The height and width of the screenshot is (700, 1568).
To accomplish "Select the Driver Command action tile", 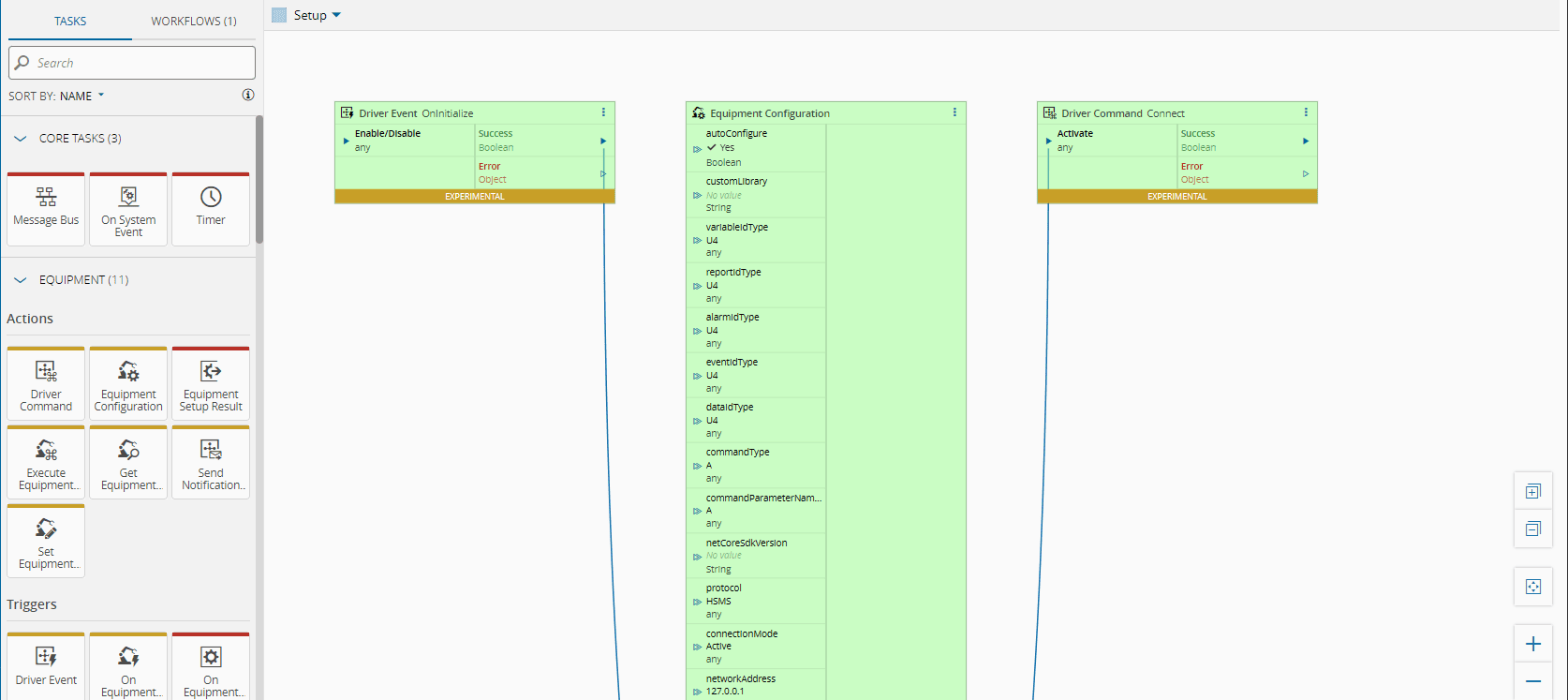I will point(46,383).
